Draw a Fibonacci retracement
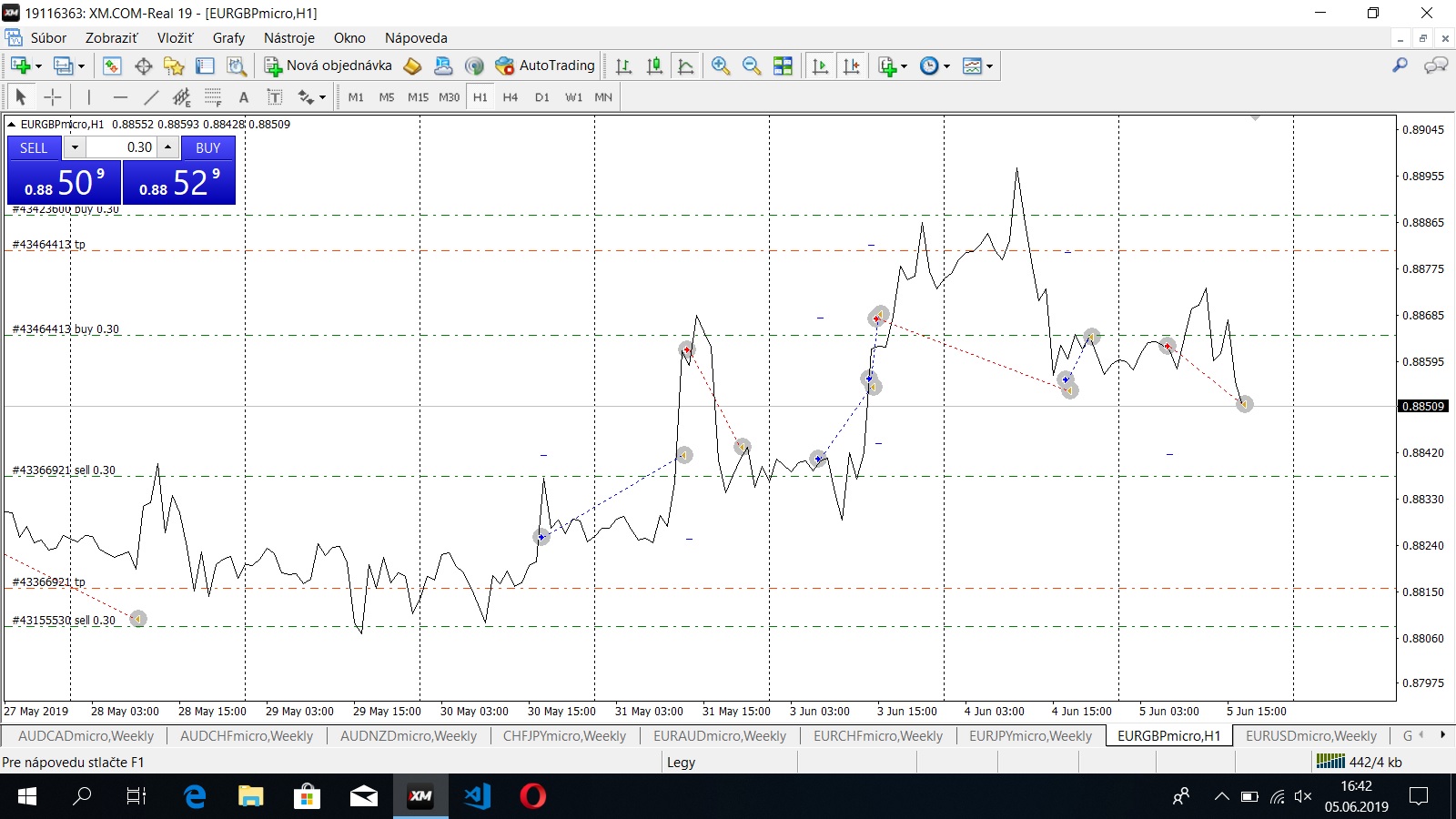Screen dimensions: 1456x819 [213, 96]
